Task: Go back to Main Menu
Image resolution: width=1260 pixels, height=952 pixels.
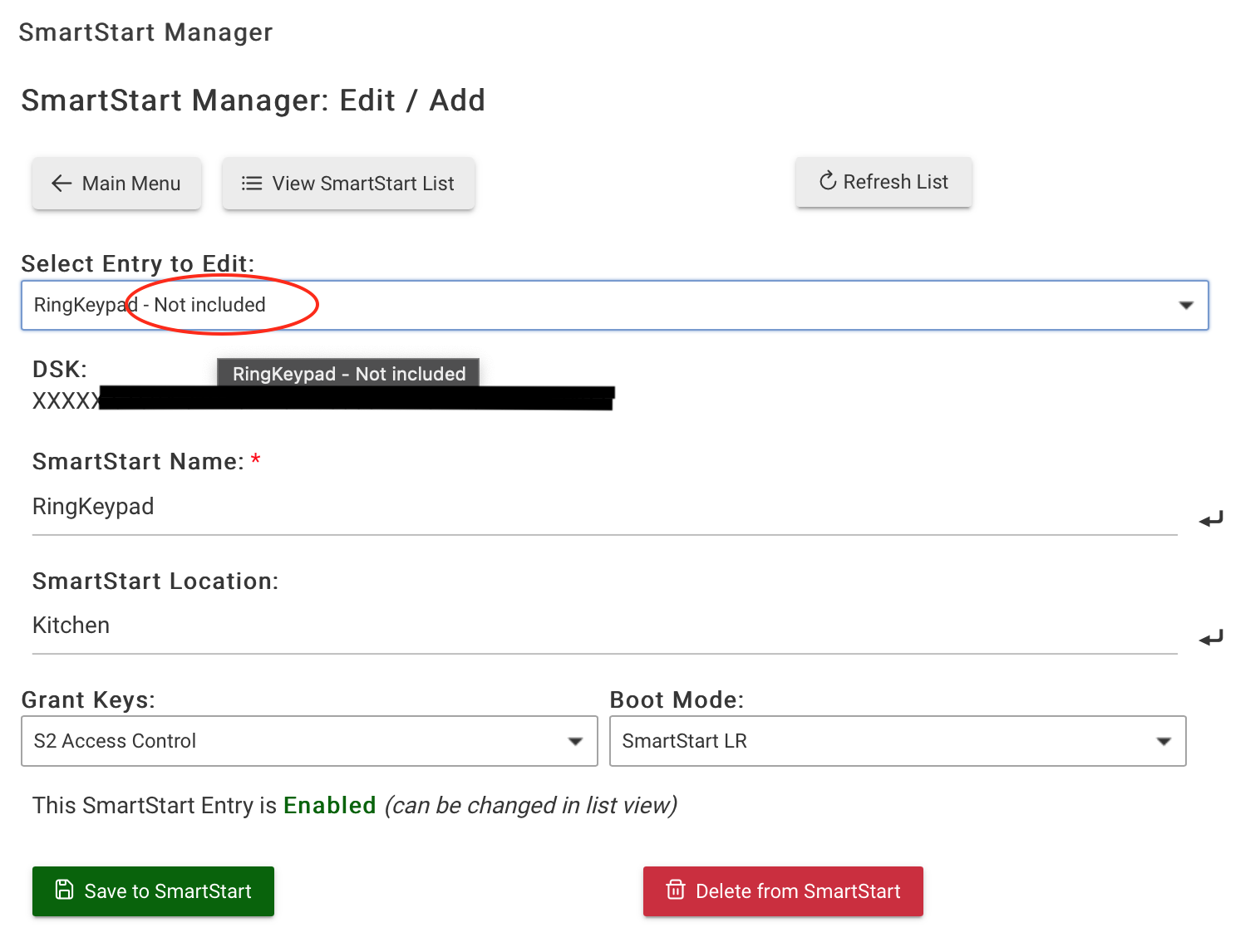Action: point(117,184)
